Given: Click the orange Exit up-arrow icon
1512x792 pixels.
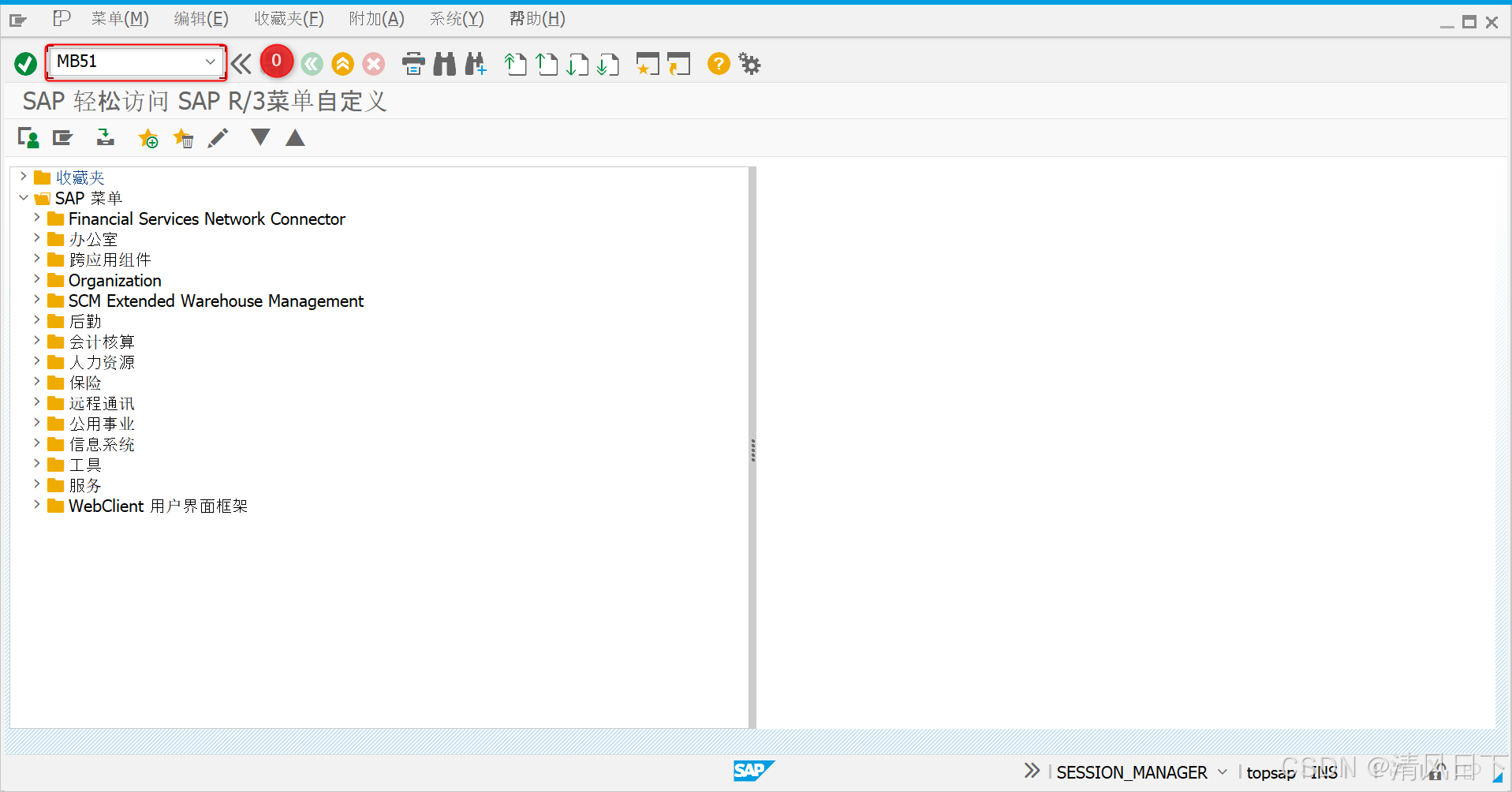Looking at the screenshot, I should [x=342, y=64].
